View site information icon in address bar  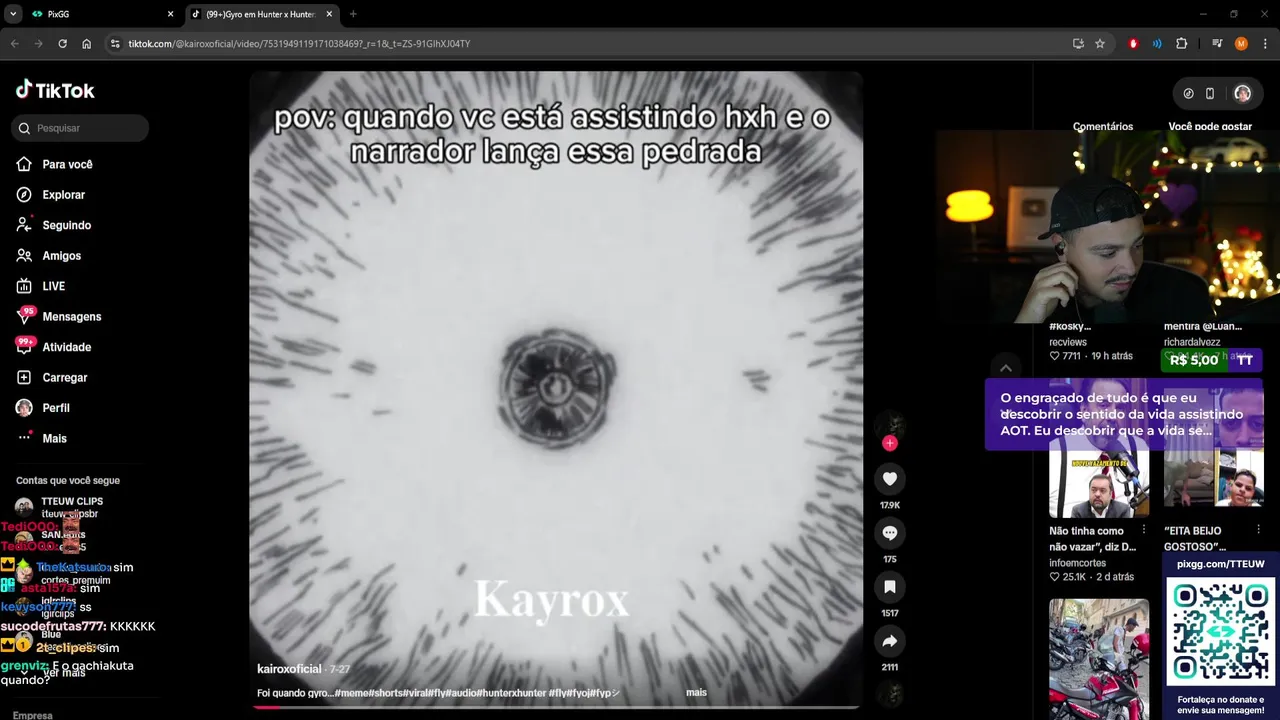(x=115, y=44)
